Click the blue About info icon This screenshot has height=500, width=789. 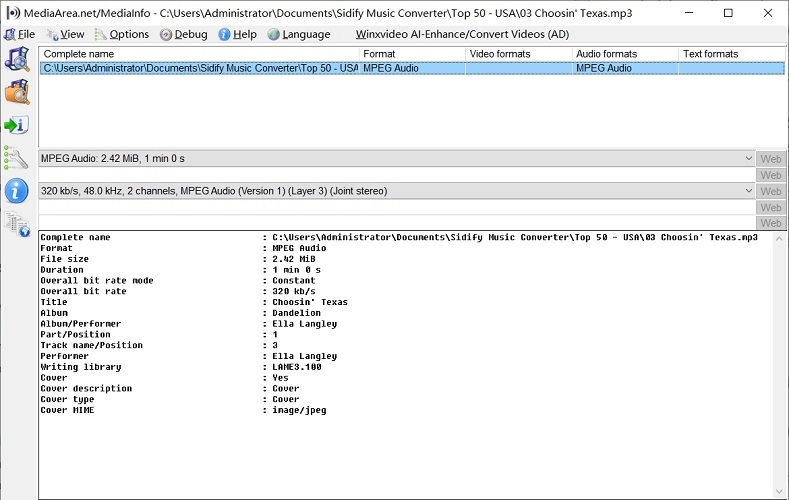point(17,191)
